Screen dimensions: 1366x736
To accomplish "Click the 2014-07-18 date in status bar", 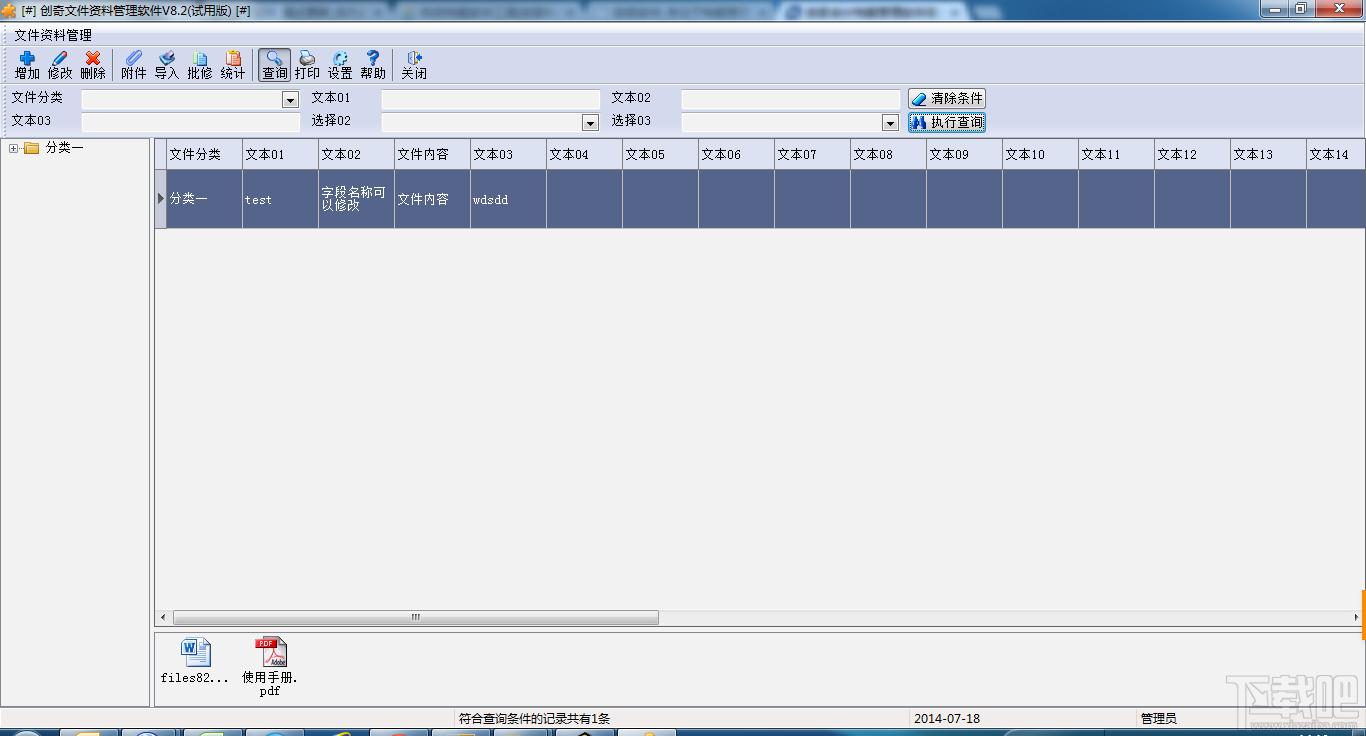I will pyautogui.click(x=946, y=718).
